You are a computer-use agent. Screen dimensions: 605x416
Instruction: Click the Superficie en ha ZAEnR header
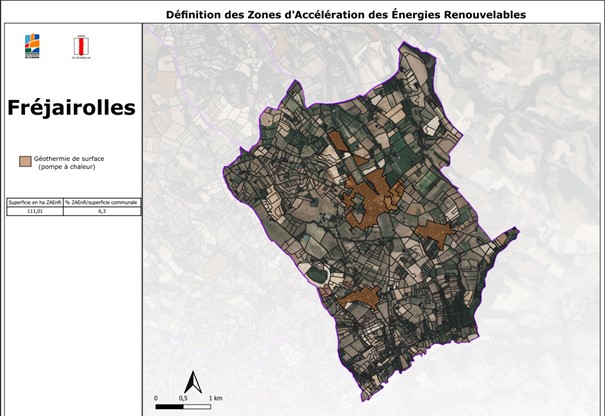36,202
